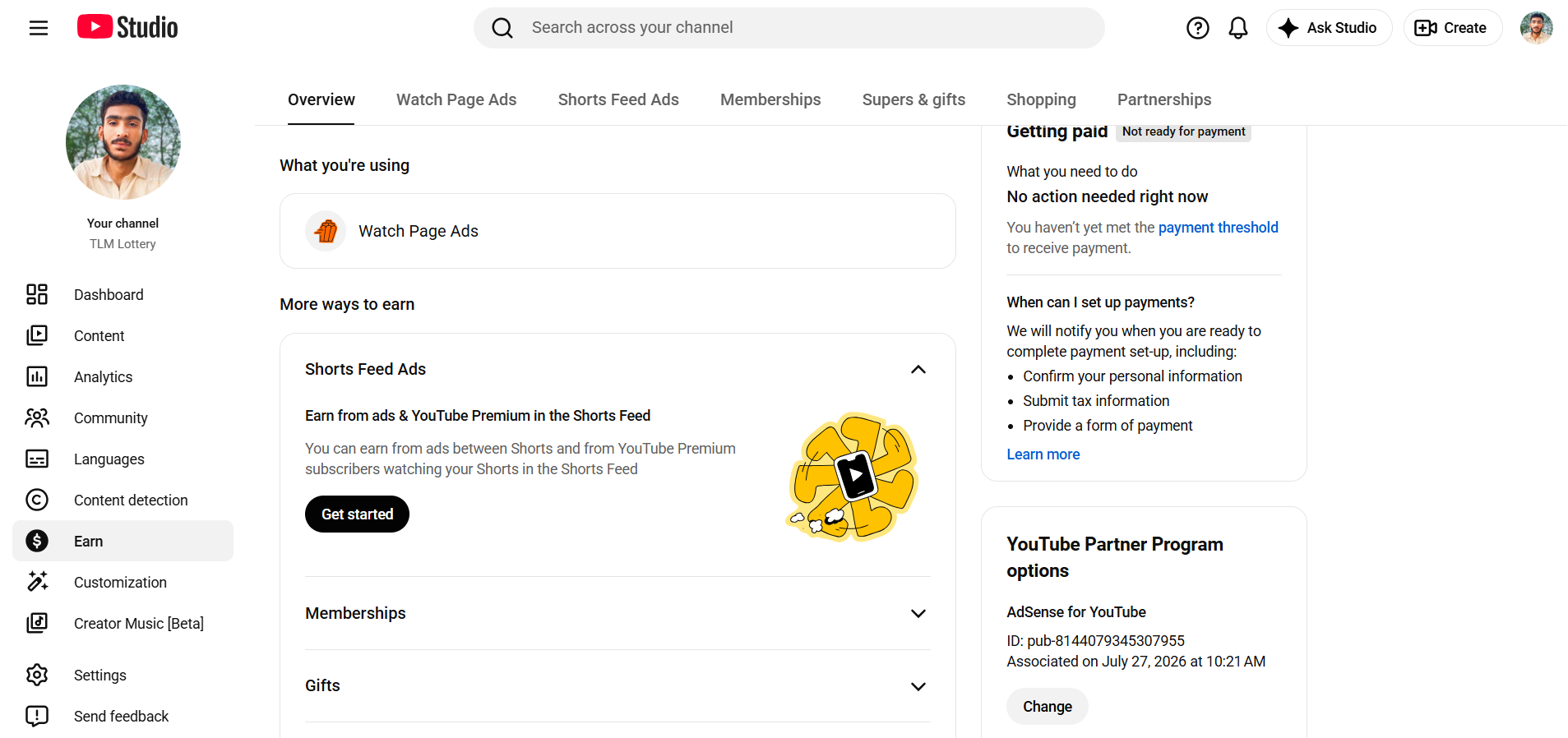The image size is (1568, 738).
Task: Open the hamburger navigation menu
Action: tap(39, 28)
